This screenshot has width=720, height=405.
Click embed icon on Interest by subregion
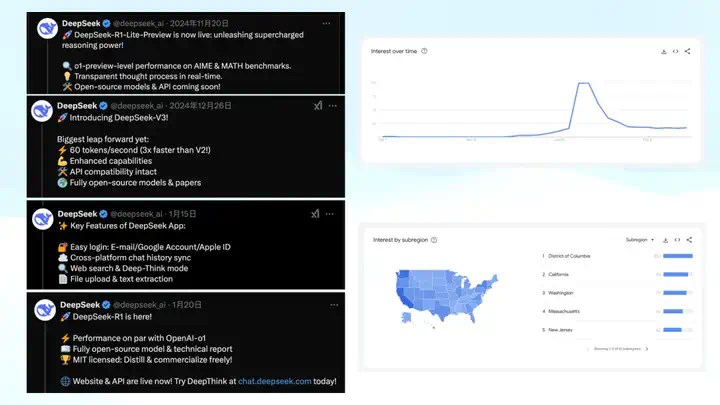pyautogui.click(x=677, y=240)
